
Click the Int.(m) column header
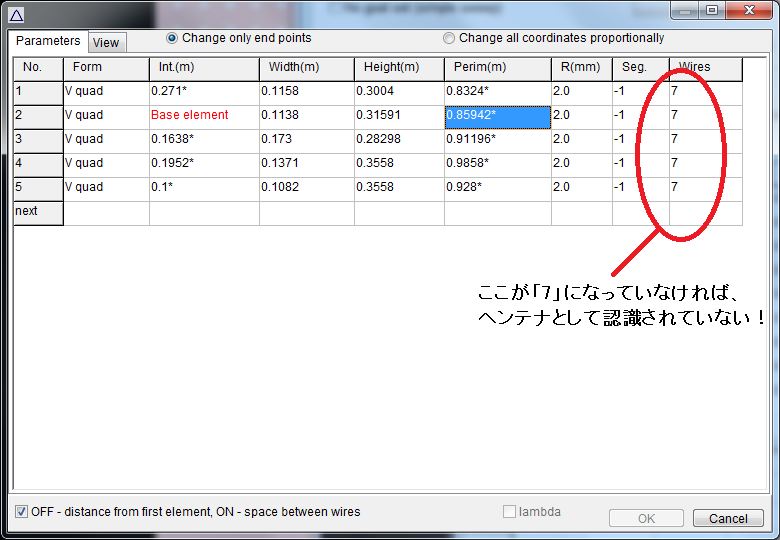coord(204,69)
